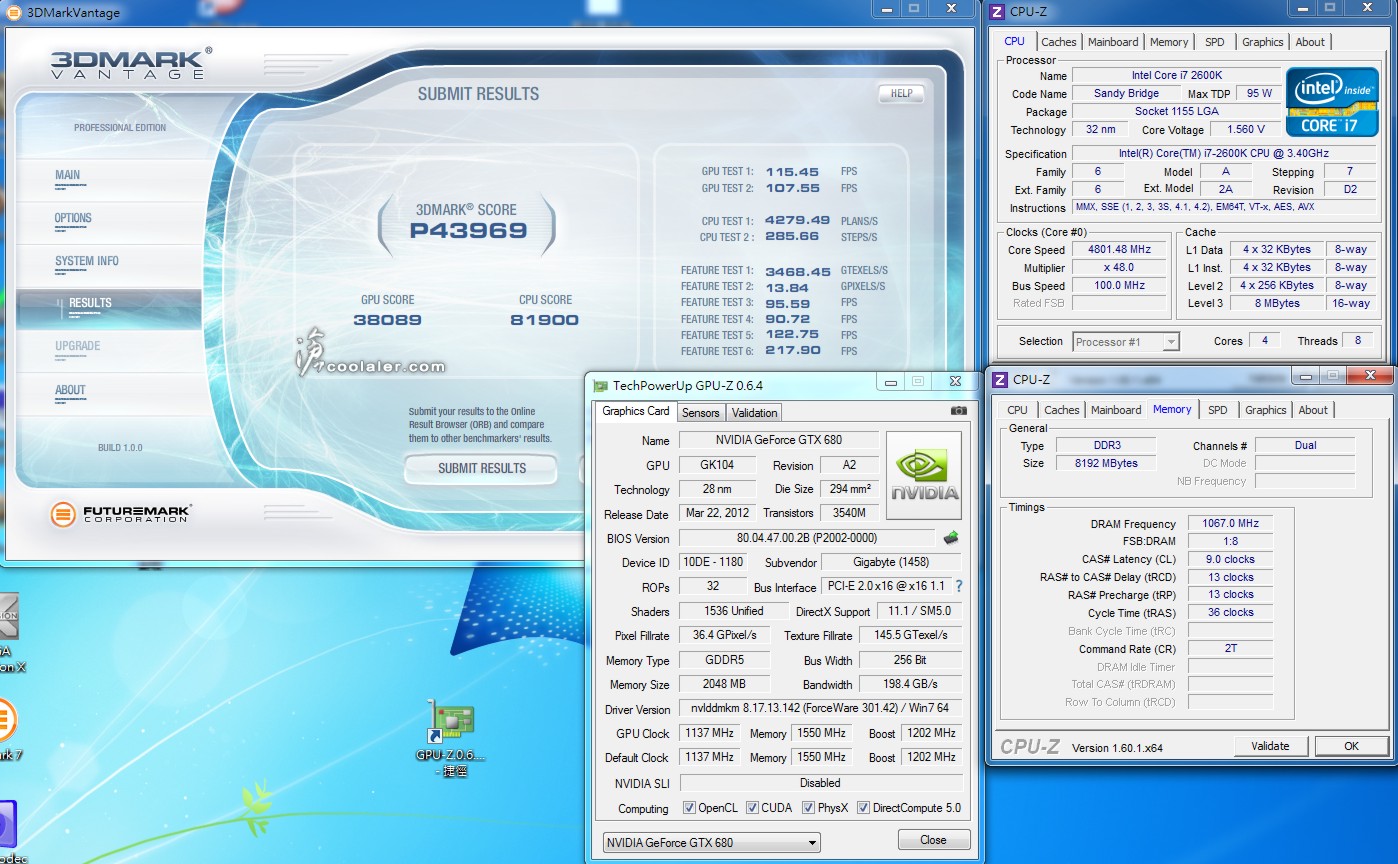This screenshot has width=1398, height=864.
Task: Toggle the PhysX checkbox
Action: pos(808,808)
